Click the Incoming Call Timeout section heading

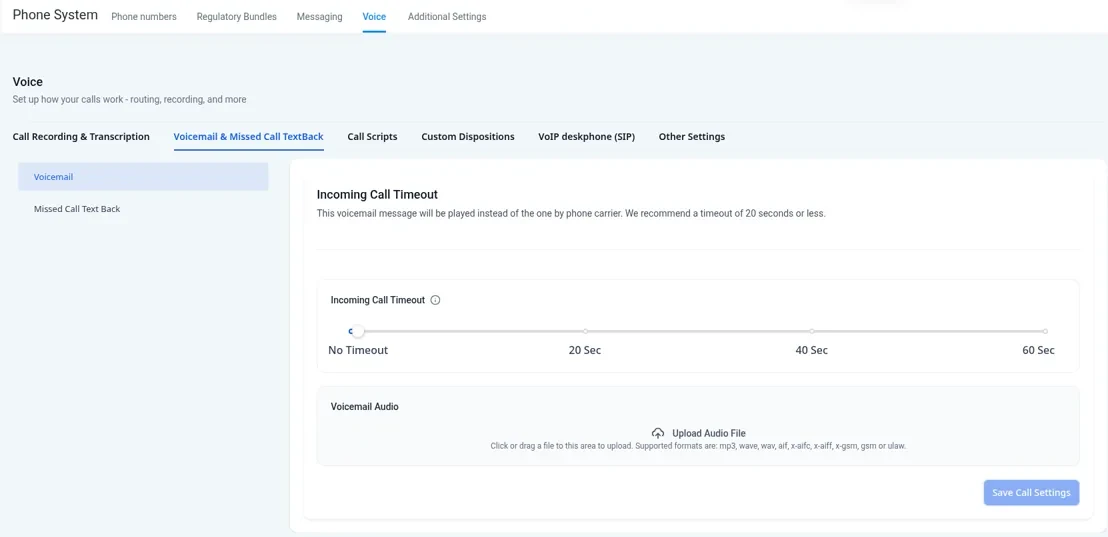(x=377, y=194)
